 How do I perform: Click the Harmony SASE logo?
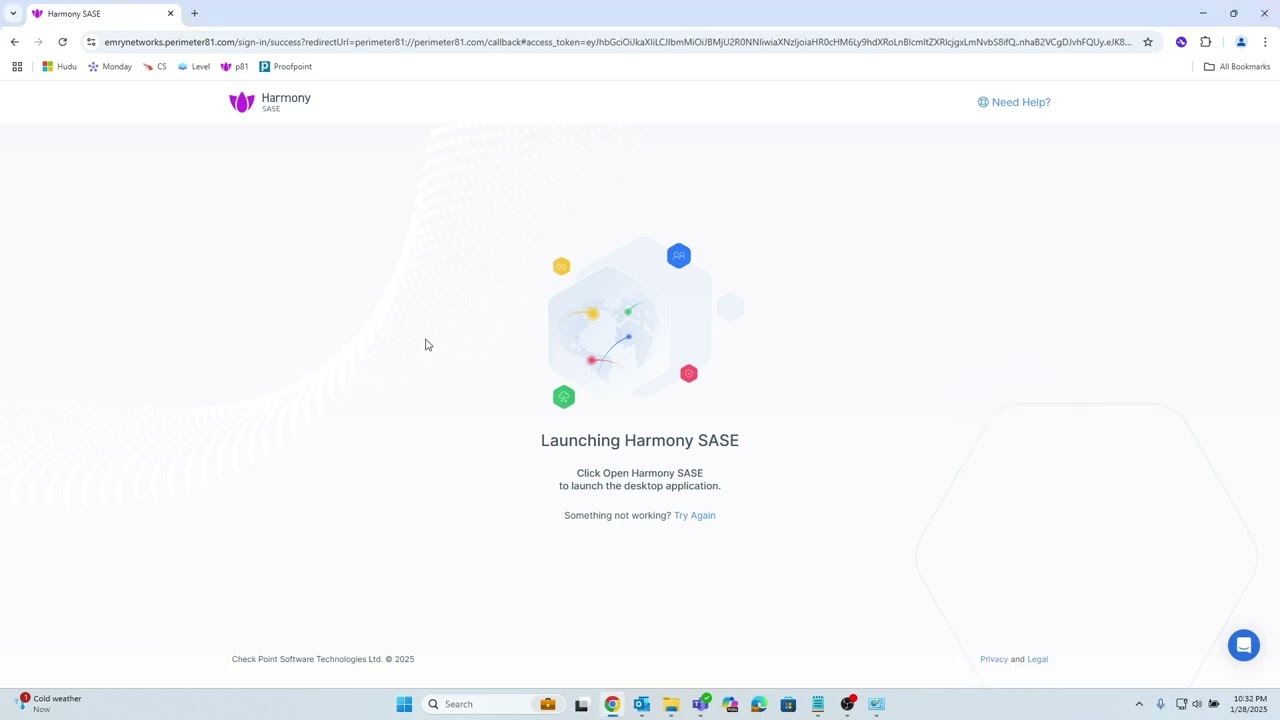270,102
